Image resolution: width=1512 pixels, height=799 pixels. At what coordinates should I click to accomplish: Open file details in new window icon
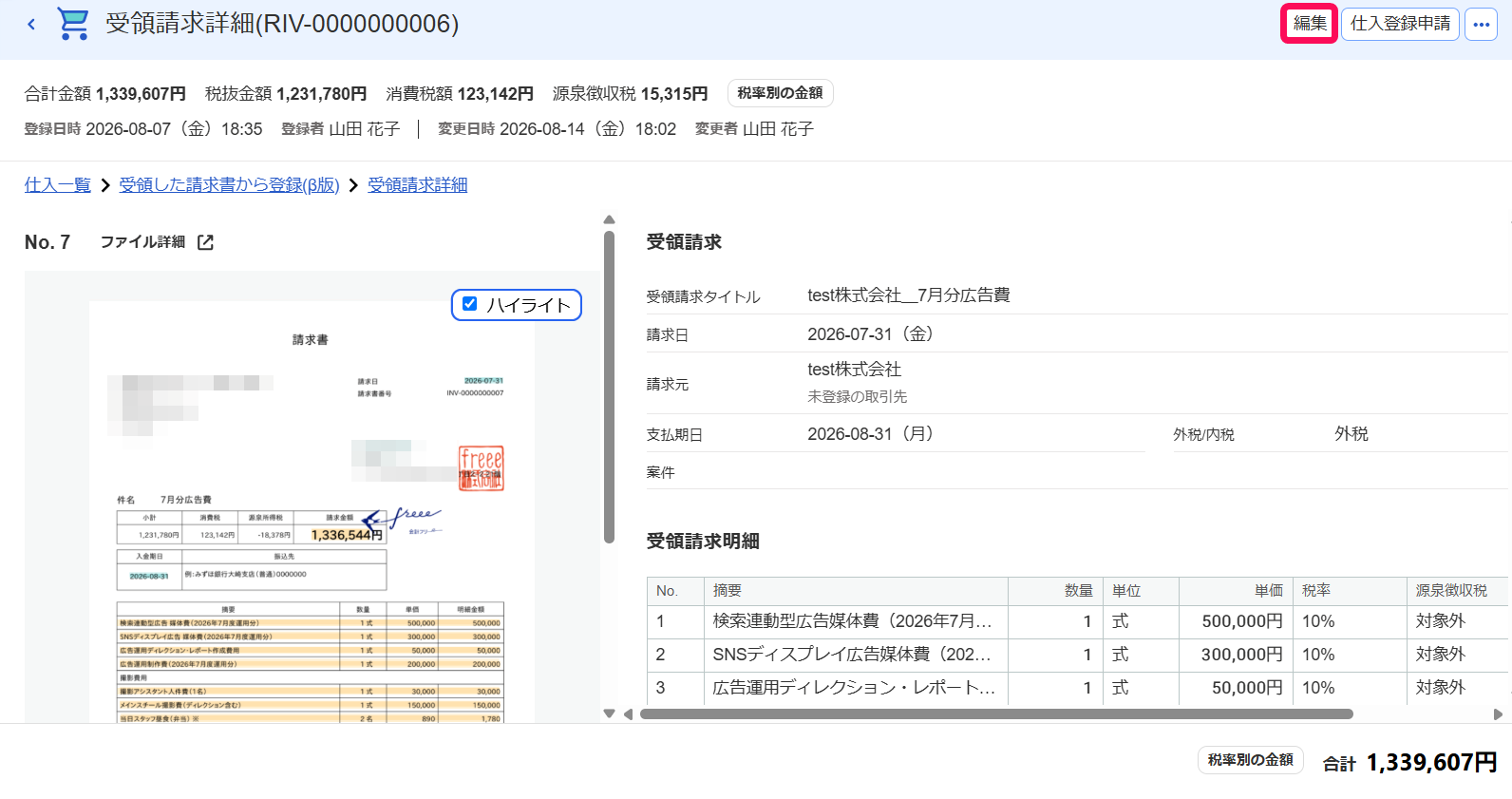click(x=205, y=242)
